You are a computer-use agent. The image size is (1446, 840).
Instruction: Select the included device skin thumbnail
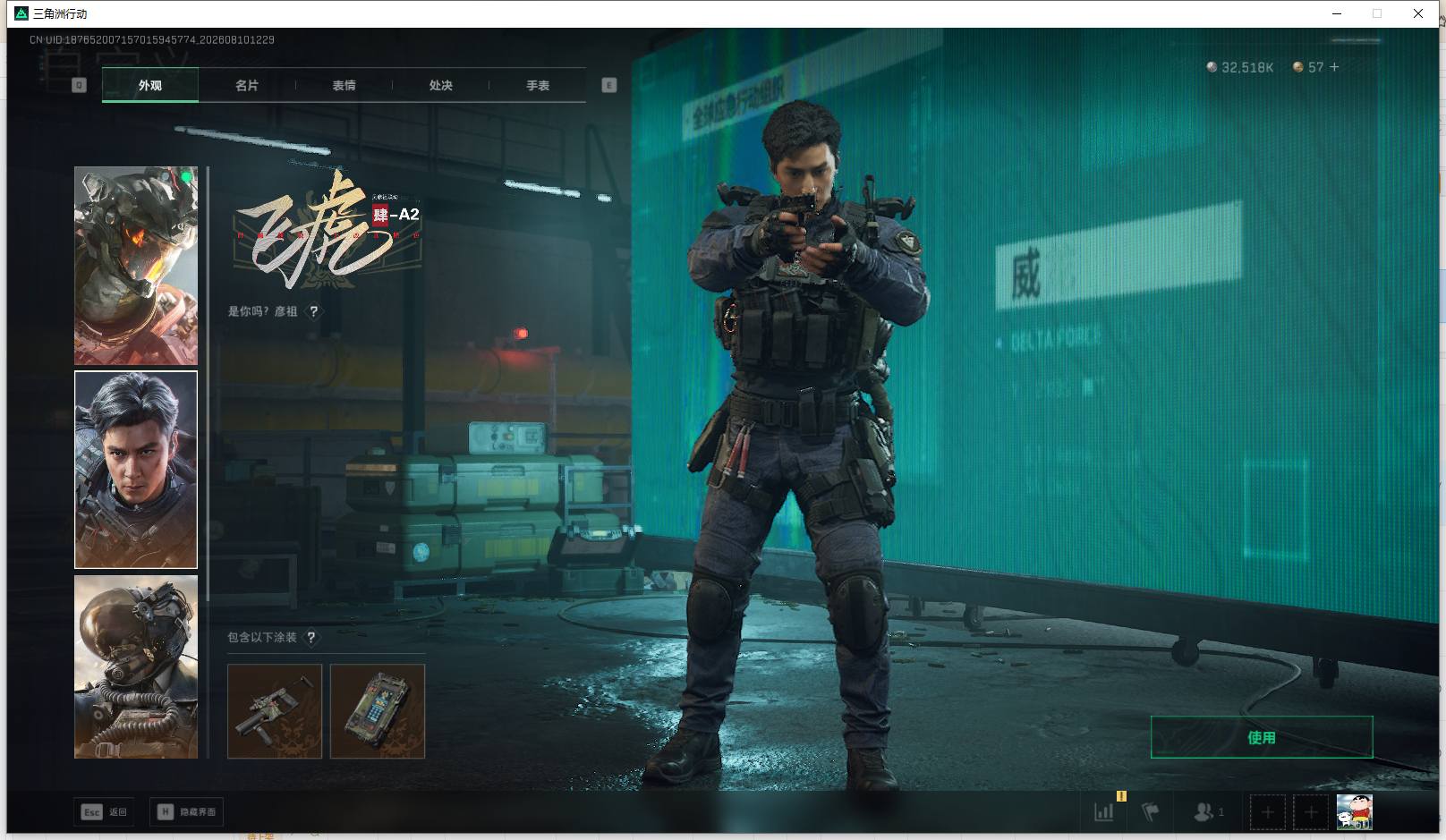point(378,711)
